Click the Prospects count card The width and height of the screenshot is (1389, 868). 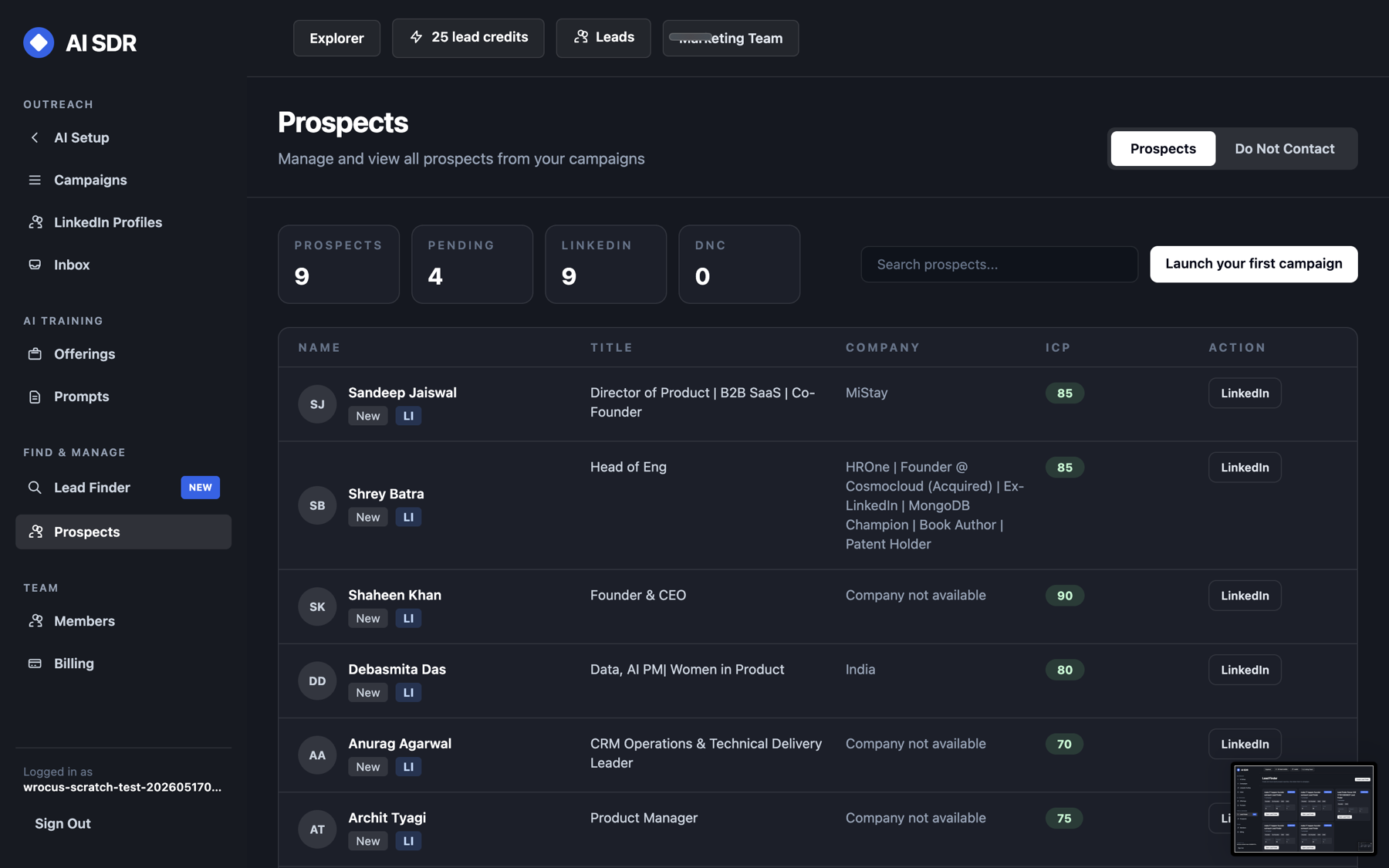click(x=339, y=264)
